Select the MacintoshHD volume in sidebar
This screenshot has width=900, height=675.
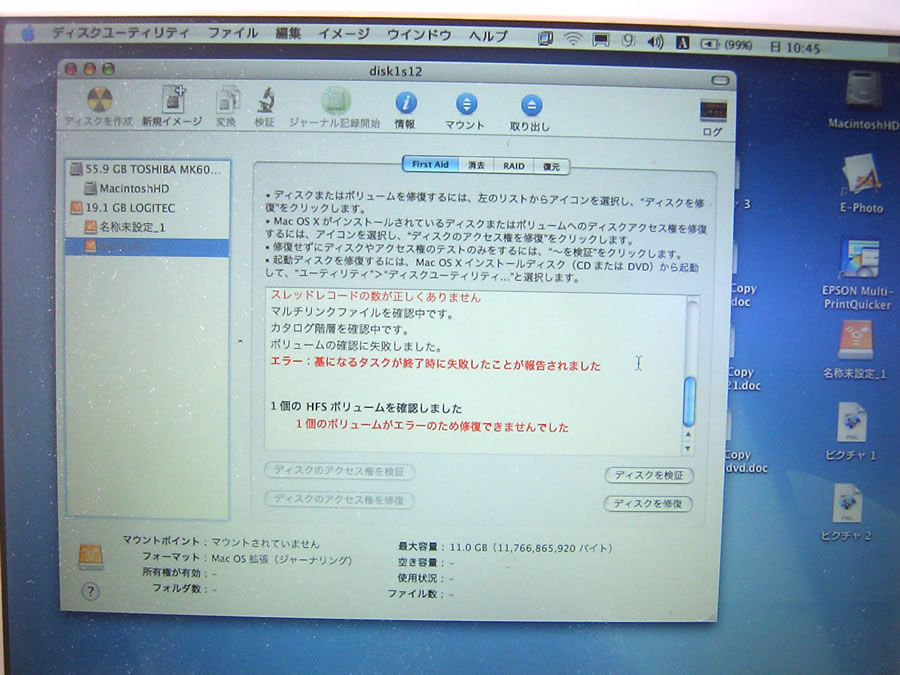pos(148,188)
